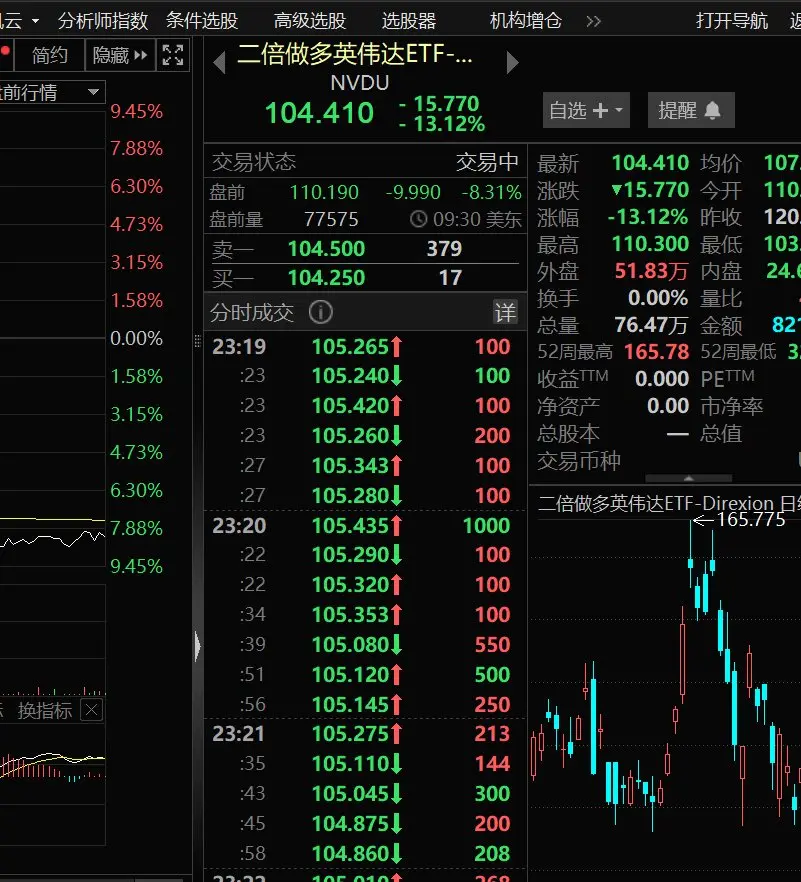Click the 外盘 value 51.83万
Viewport: 801px width, 882px height.
[x=651, y=271]
